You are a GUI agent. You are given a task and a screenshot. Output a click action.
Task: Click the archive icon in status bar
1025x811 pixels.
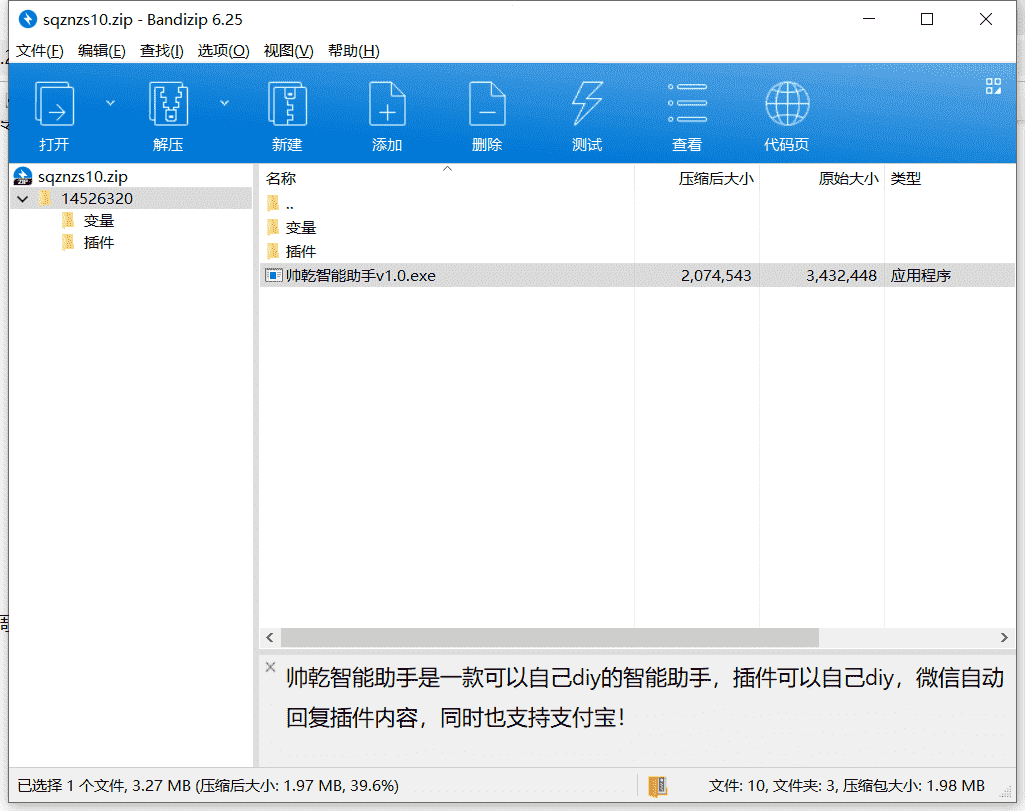[x=658, y=786]
